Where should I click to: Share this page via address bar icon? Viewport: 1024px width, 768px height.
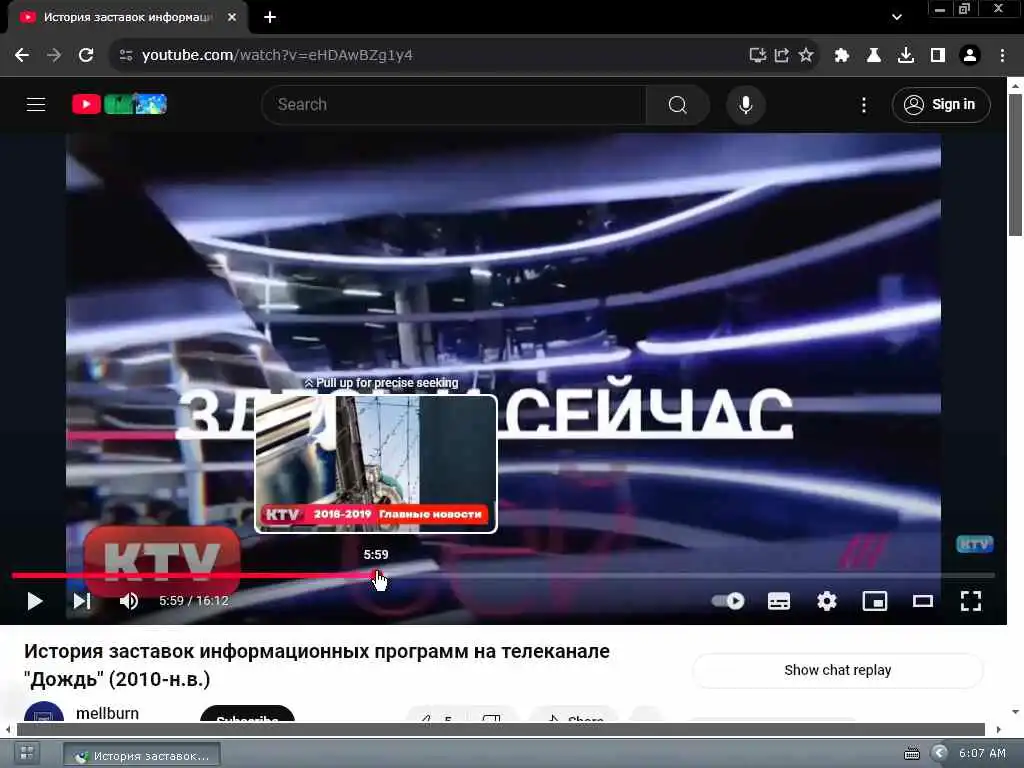click(x=782, y=55)
